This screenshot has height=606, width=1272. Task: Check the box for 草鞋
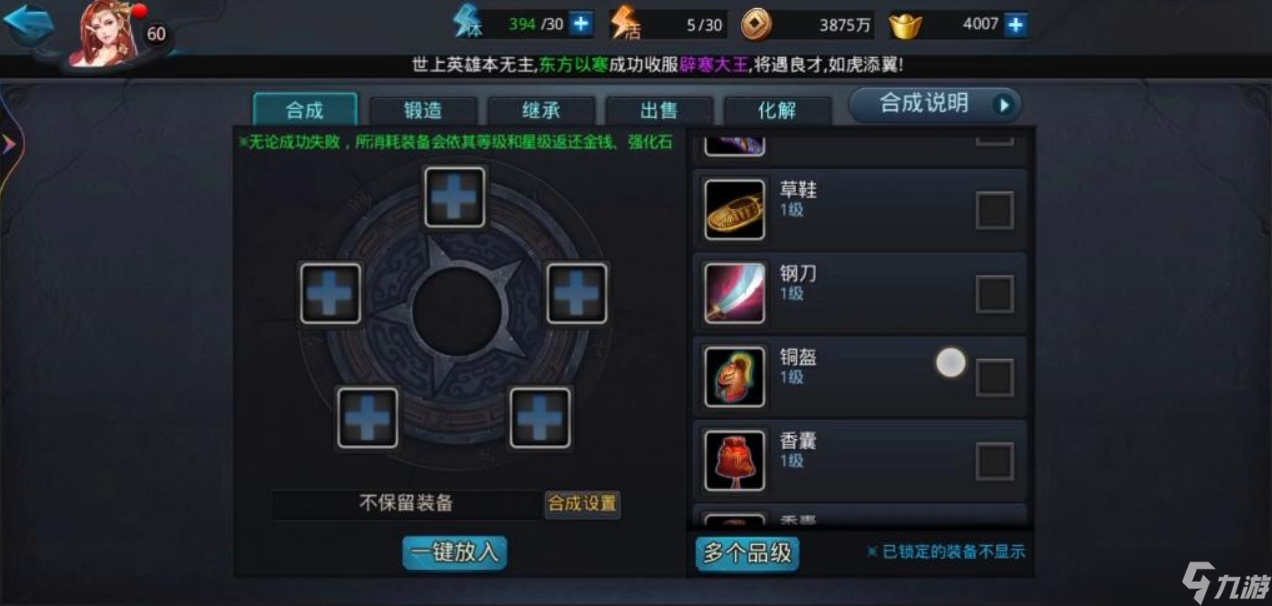[994, 210]
